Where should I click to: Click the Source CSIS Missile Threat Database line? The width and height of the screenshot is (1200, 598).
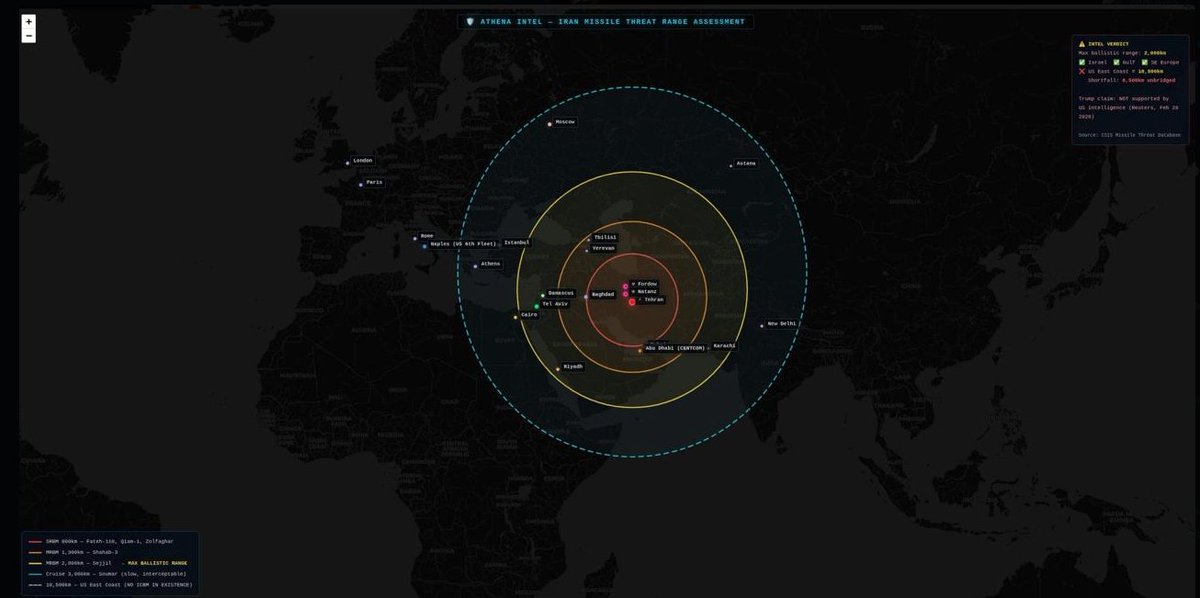1129,134
